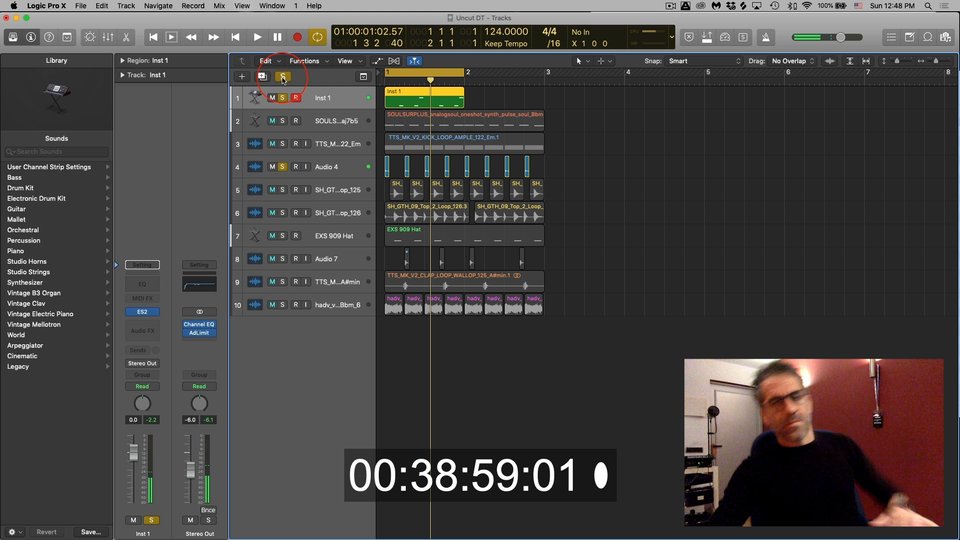This screenshot has width=960, height=540.
Task: Toggle the automation curve icon
Action: 377,61
